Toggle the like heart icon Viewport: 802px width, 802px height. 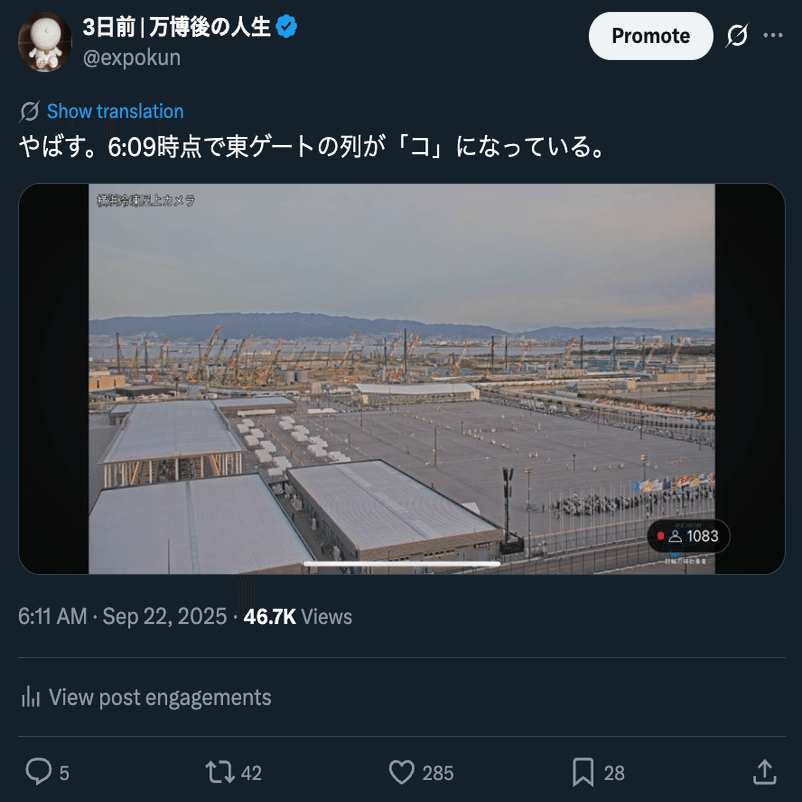(402, 772)
